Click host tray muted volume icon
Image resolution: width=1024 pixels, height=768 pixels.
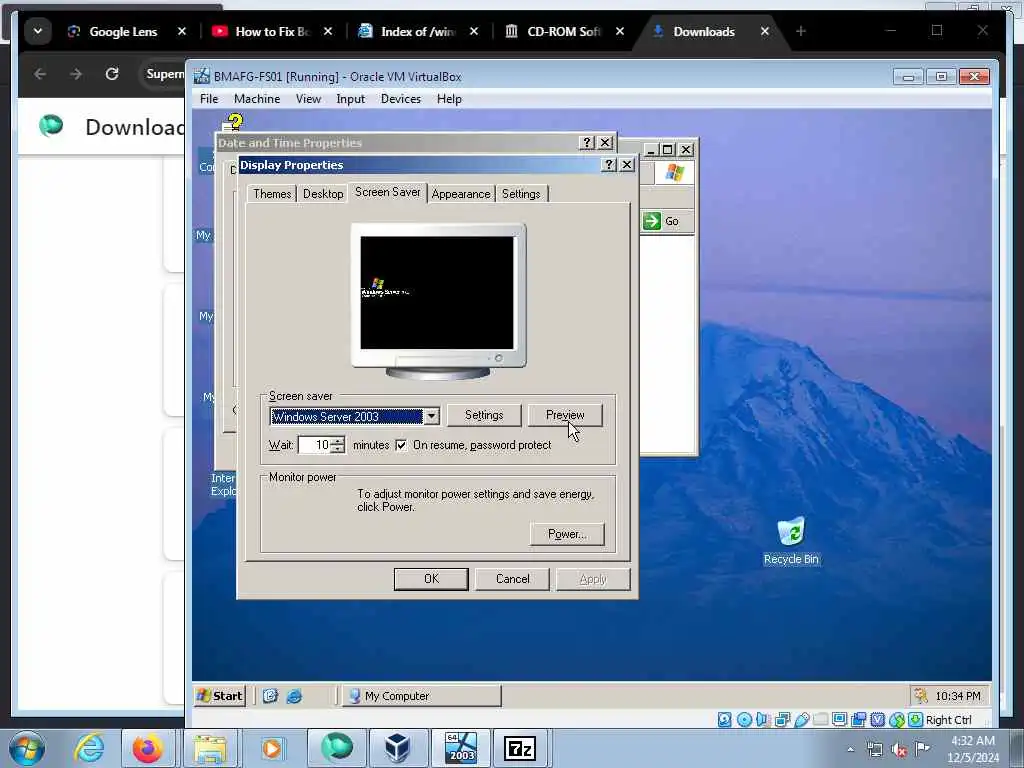click(899, 750)
